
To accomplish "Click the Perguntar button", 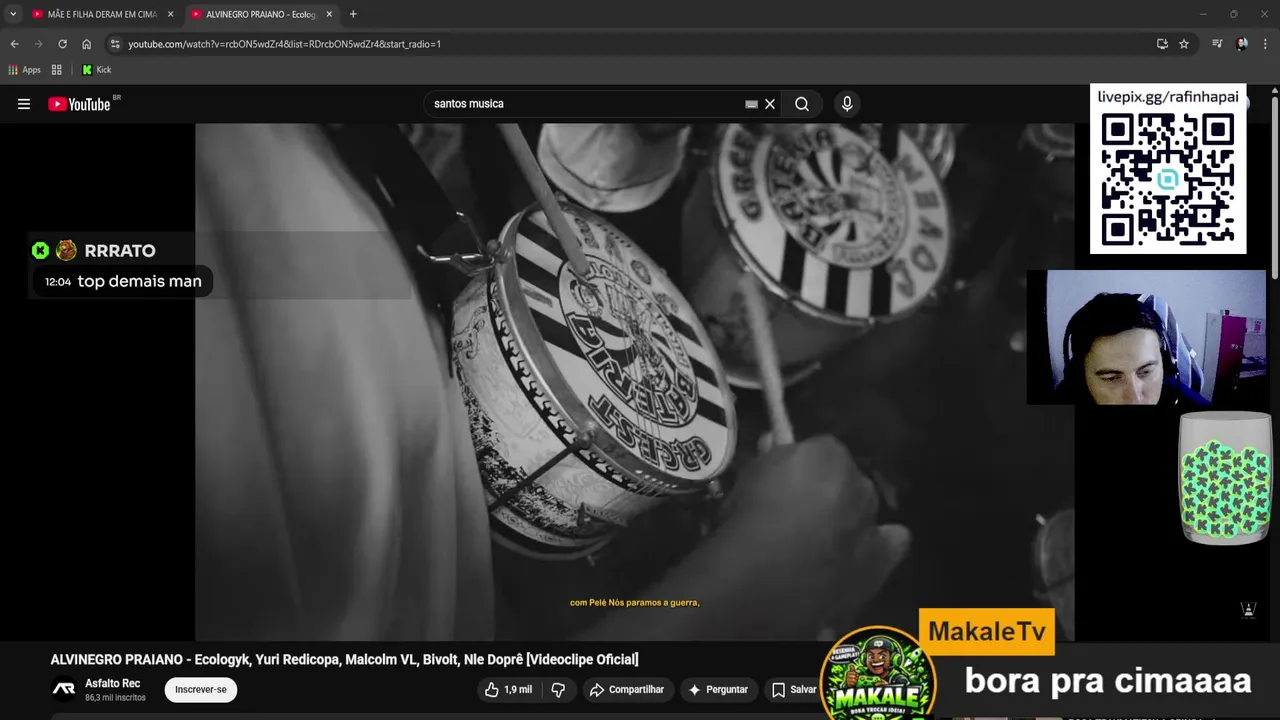I will coord(718,689).
